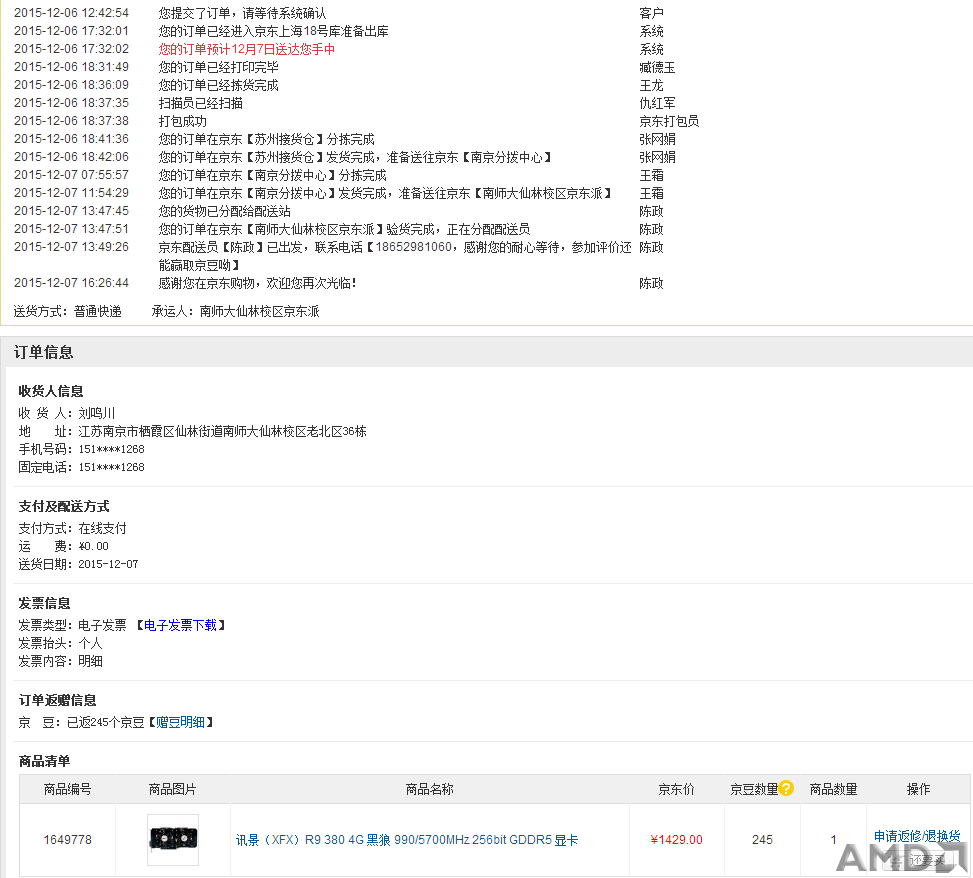
Task: Click the entry 您的订单已经打印完毕
Action: point(218,67)
